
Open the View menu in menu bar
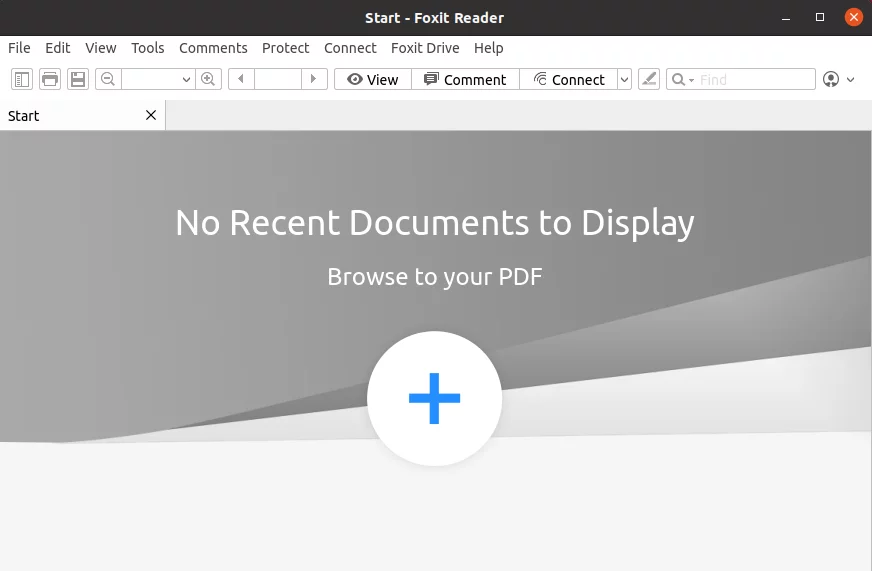(101, 48)
